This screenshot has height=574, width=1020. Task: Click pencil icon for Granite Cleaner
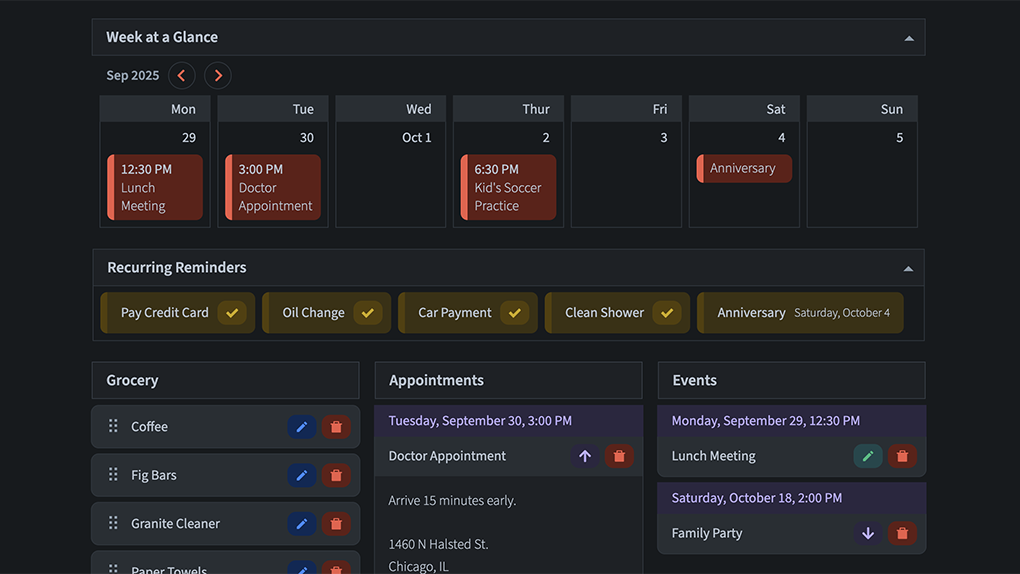coord(301,524)
